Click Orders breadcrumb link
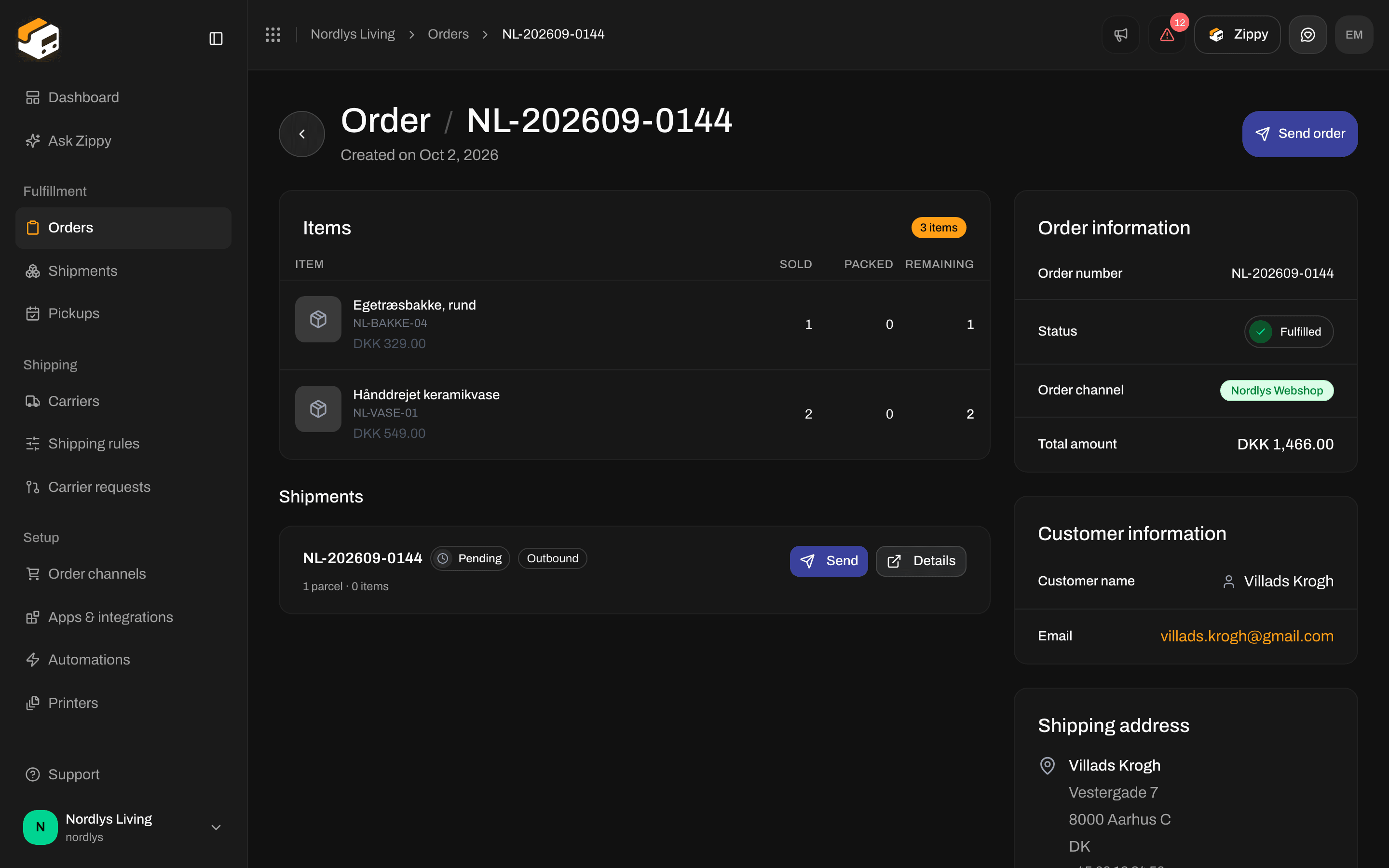This screenshot has height=868, width=1389. click(x=448, y=34)
